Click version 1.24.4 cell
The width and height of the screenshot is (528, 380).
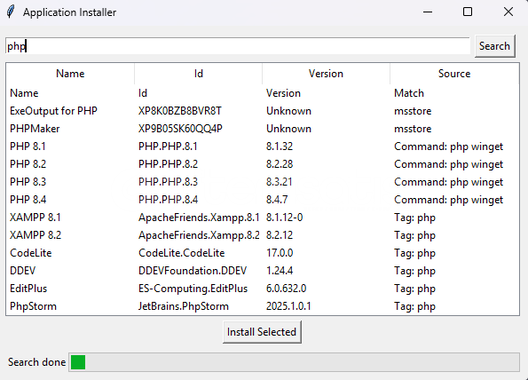279,271
